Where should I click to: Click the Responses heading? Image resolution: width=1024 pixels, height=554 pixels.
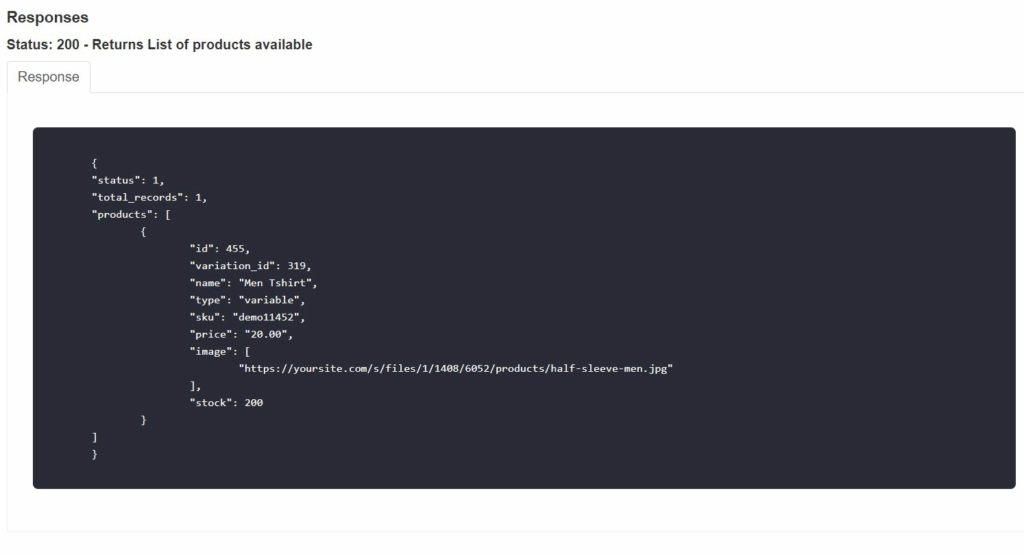click(47, 18)
